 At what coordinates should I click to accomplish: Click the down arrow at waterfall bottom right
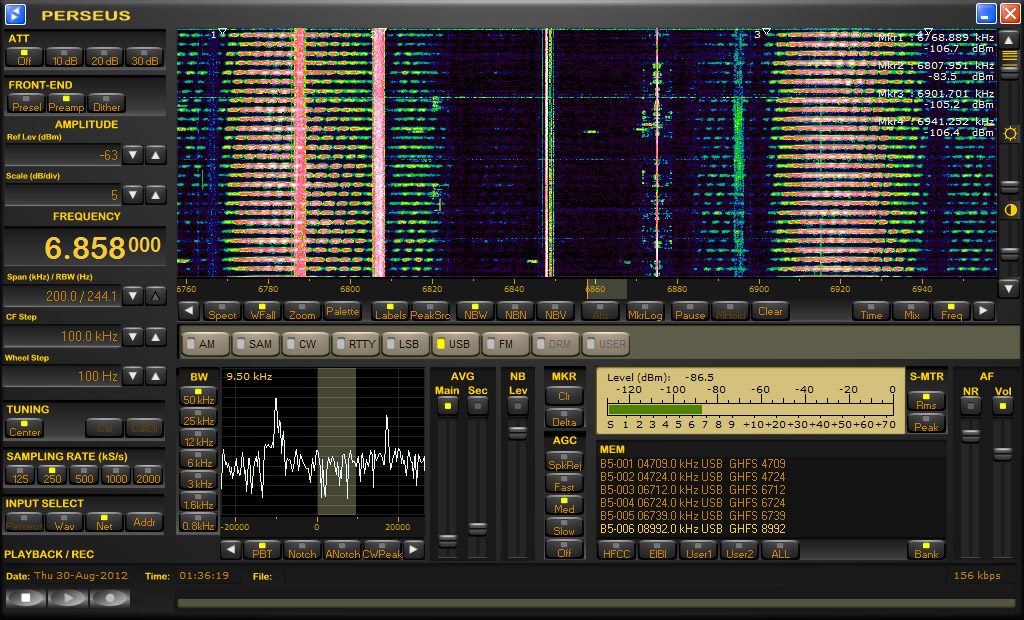point(1009,287)
